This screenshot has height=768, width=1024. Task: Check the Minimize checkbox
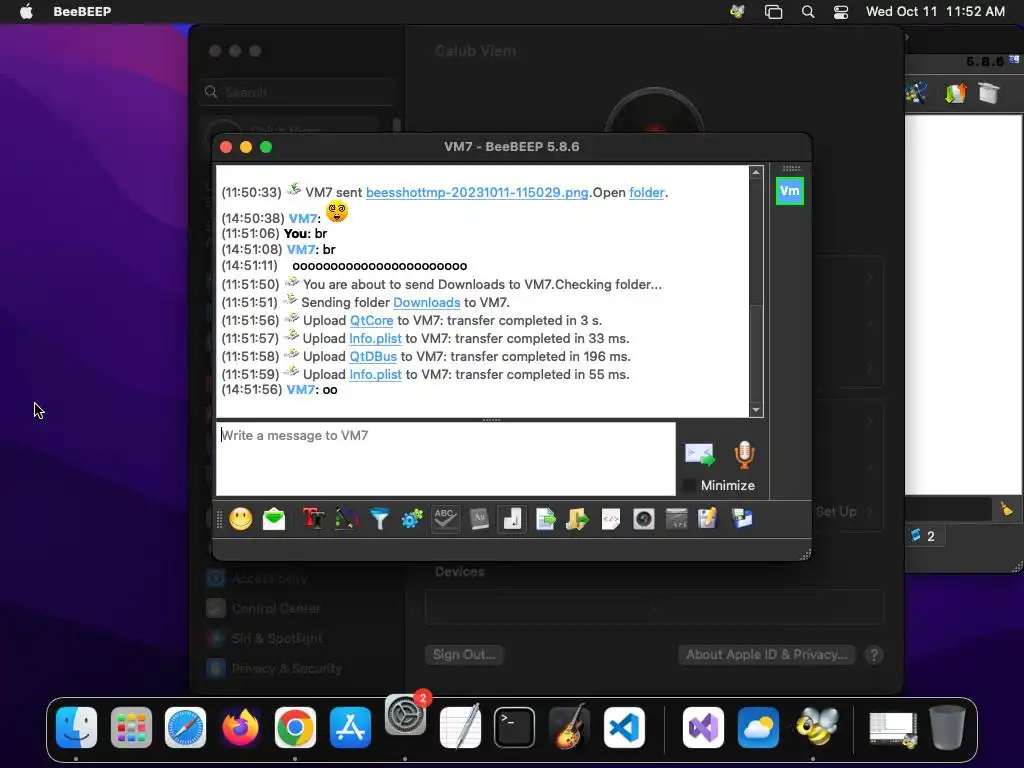688,485
